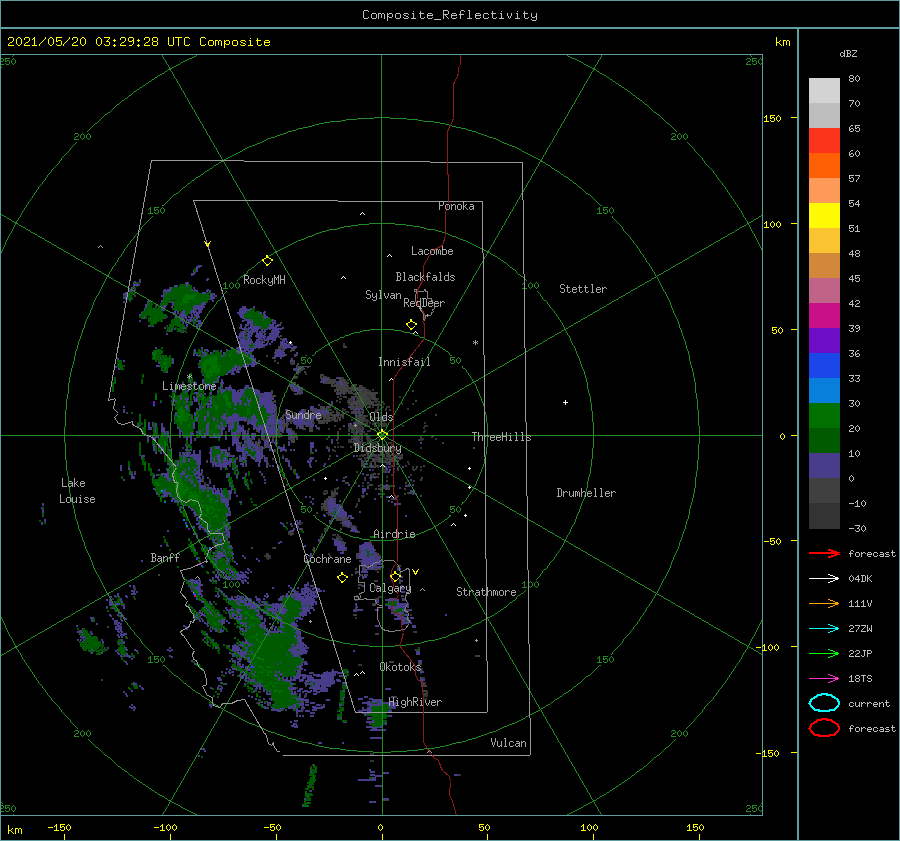Click the asterisk marker east of Innisfail

(x=475, y=343)
